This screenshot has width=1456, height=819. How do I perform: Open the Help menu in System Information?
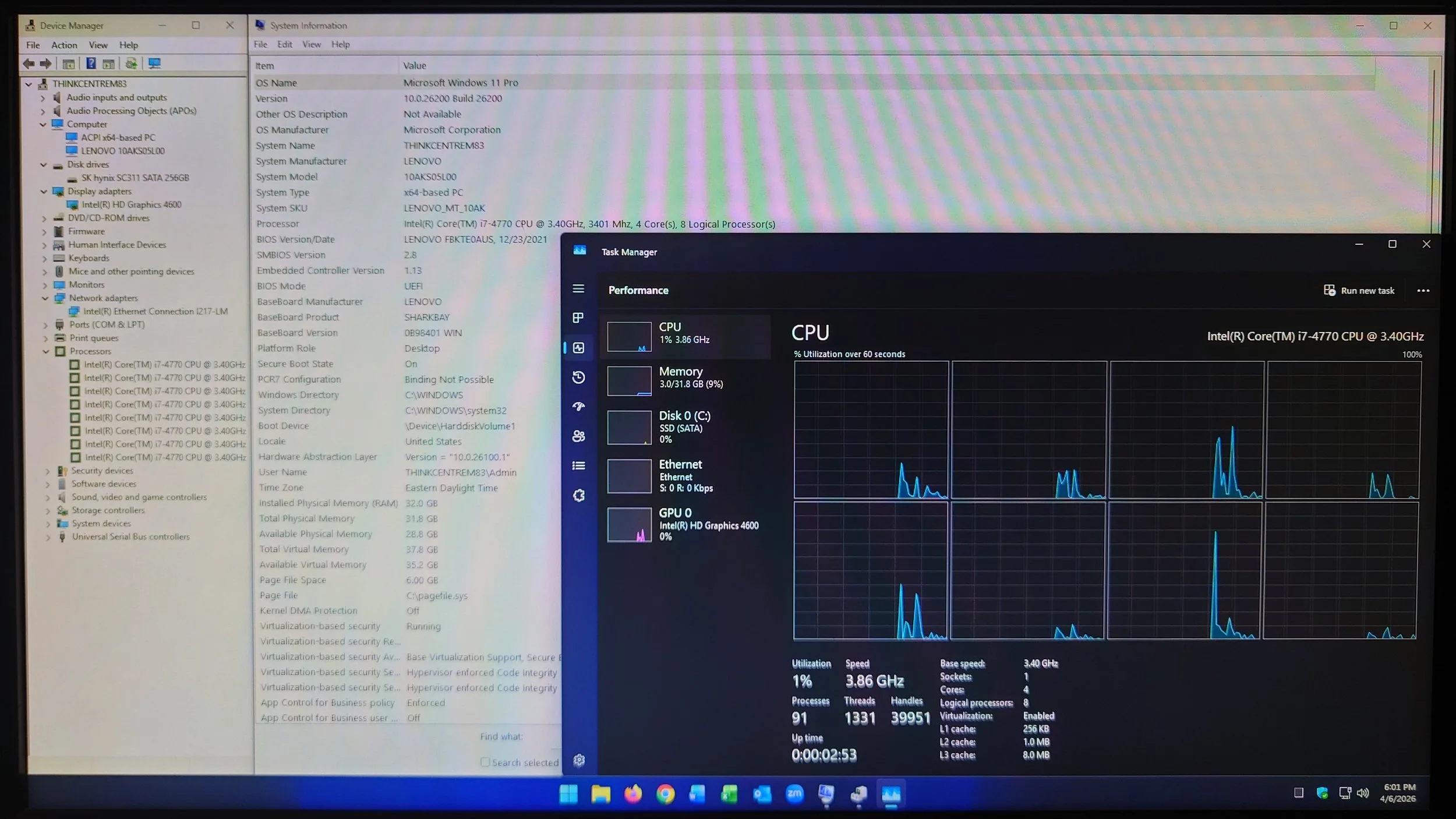pos(341,44)
